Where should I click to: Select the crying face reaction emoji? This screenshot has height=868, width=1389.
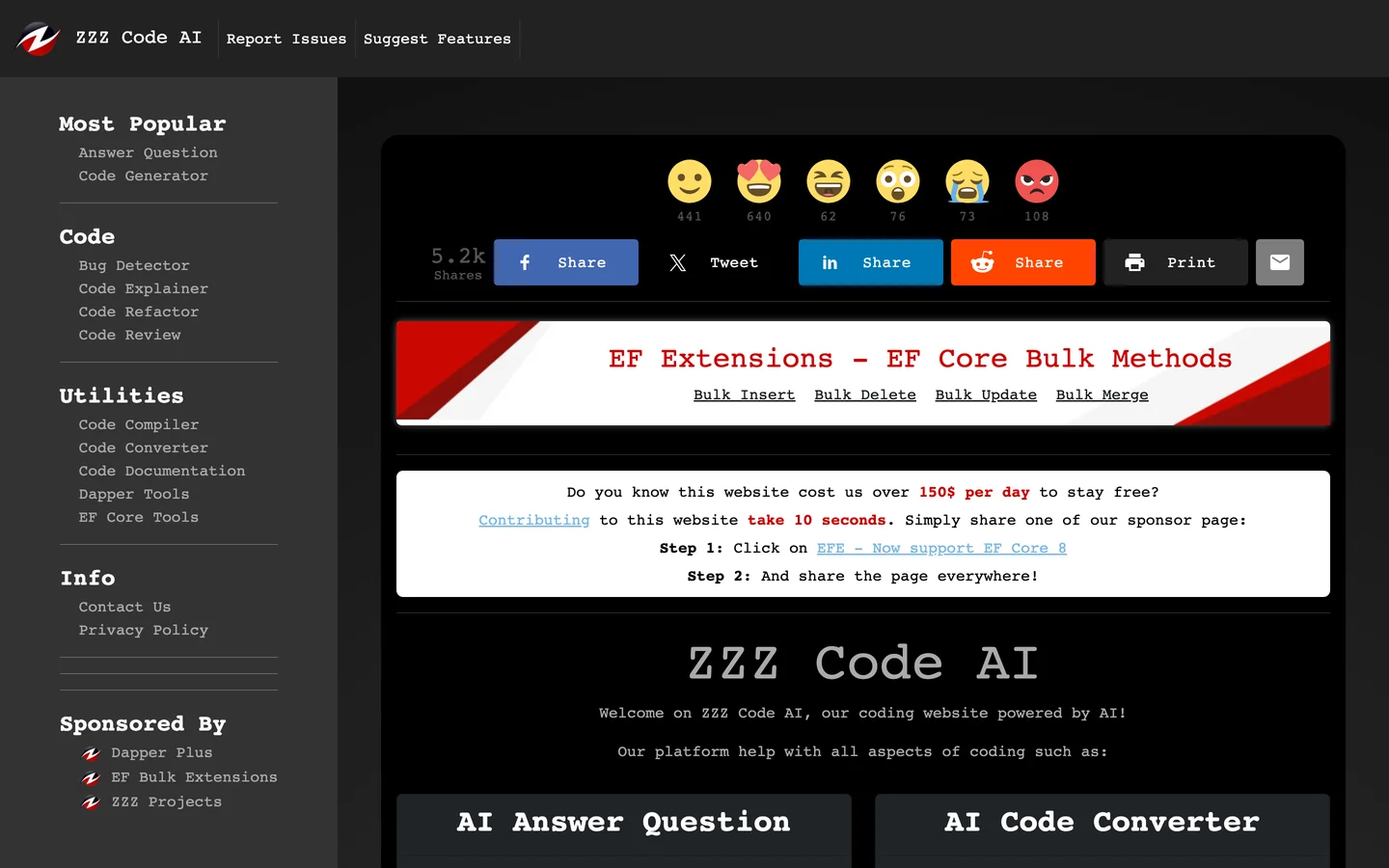(967, 181)
